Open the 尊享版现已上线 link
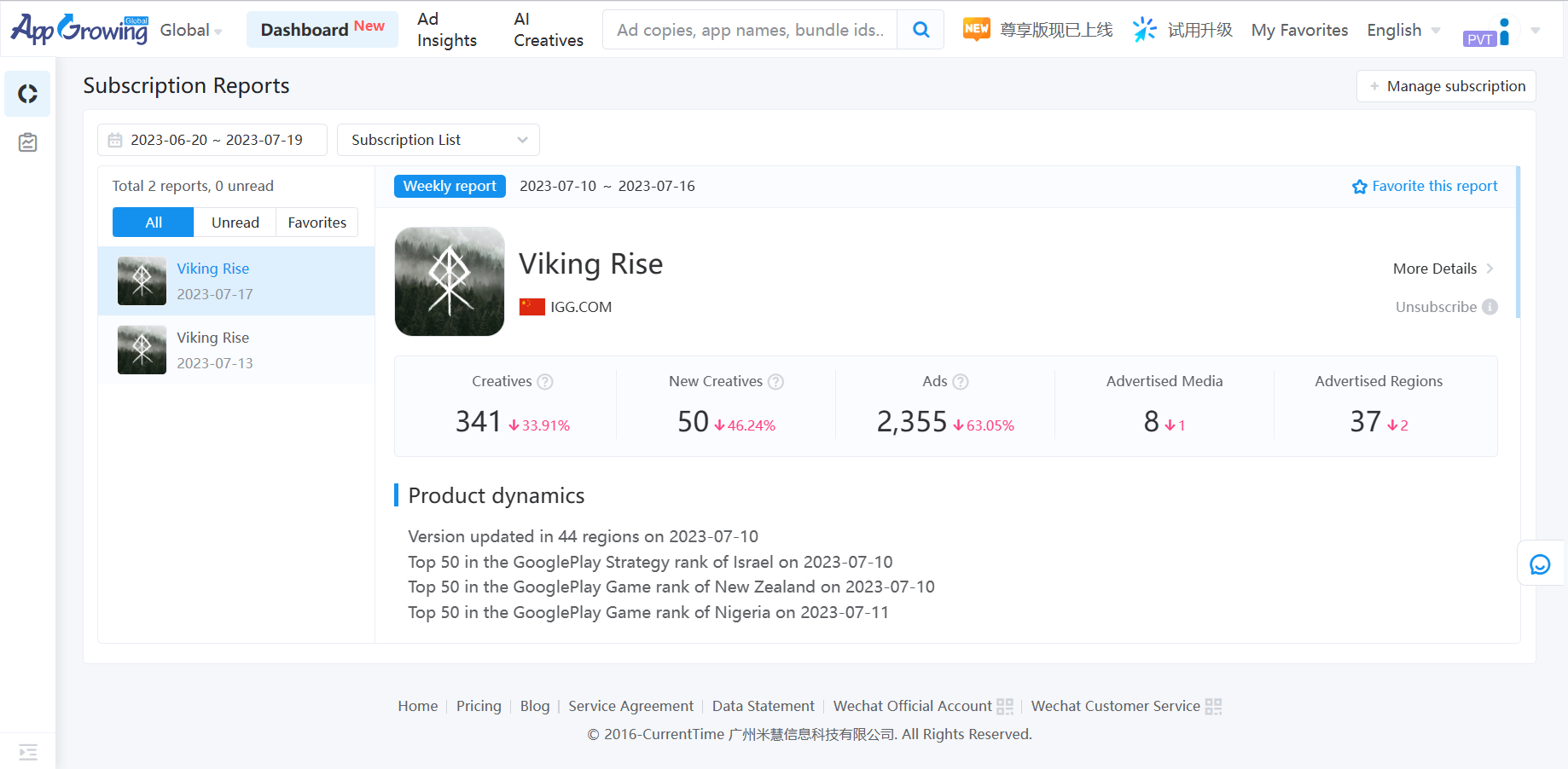The height and width of the screenshot is (769, 1568). [1056, 30]
